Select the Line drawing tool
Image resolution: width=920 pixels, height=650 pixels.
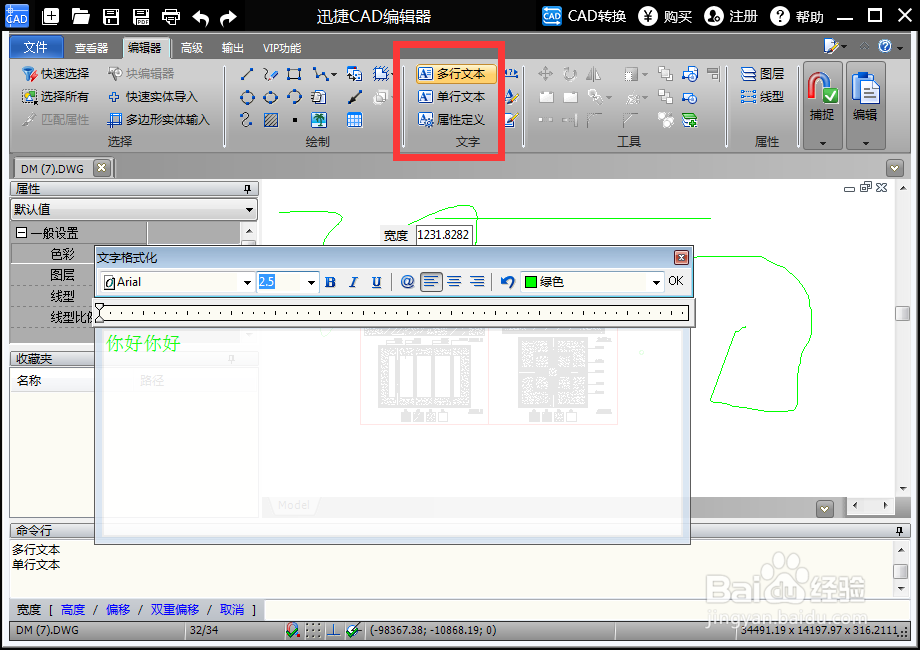tap(247, 74)
